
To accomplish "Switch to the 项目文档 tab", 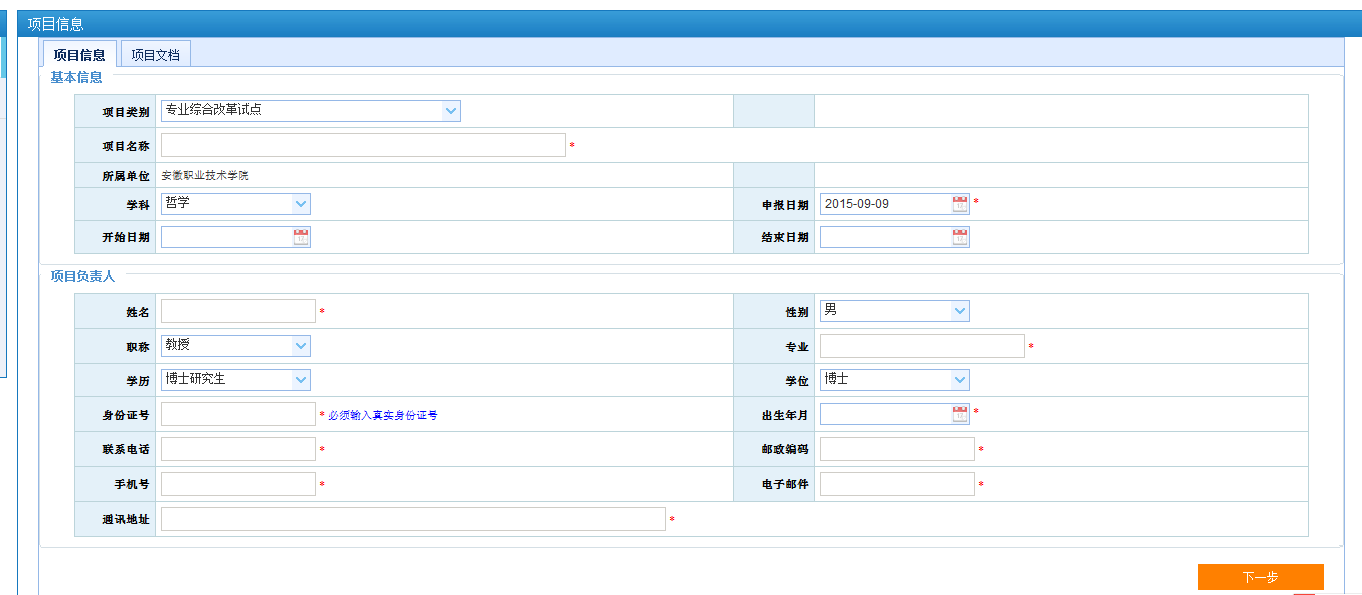I will pos(155,55).
